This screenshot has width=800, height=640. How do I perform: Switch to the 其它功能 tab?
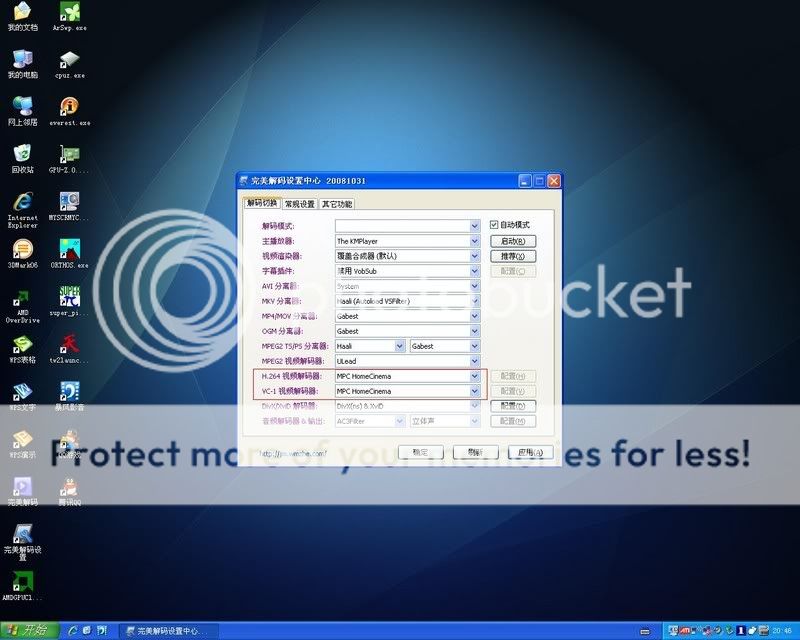(337, 204)
